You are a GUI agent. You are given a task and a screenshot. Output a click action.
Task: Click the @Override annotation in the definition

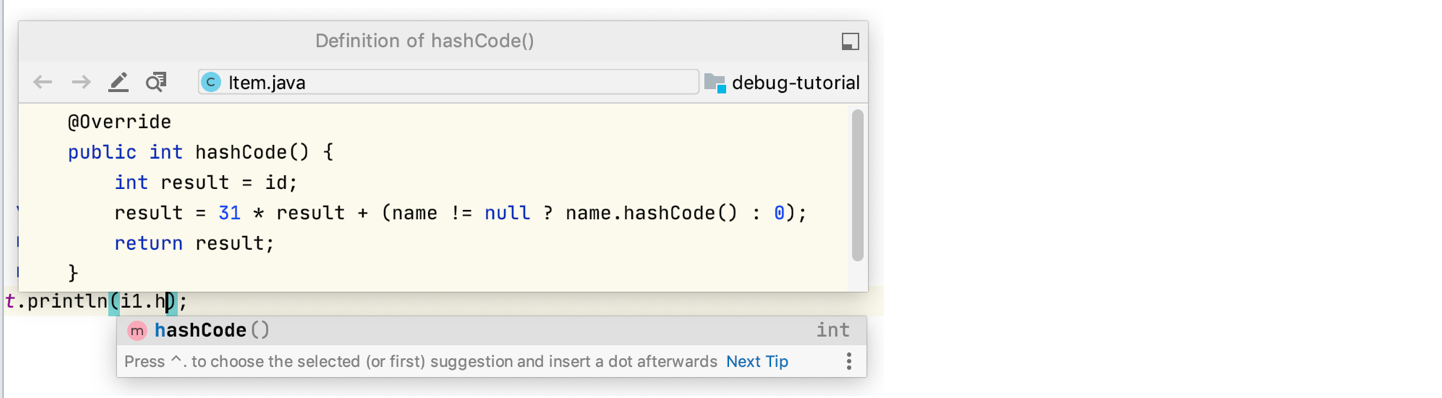pyautogui.click(x=119, y=122)
